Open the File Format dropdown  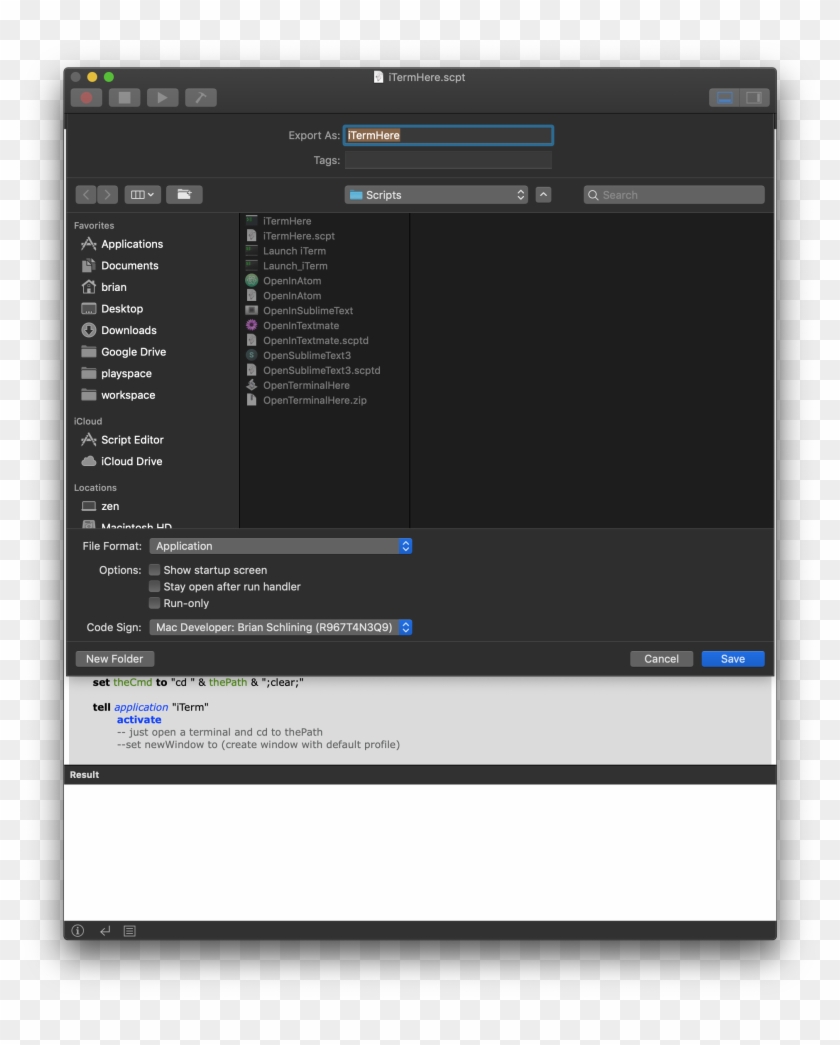coord(281,546)
